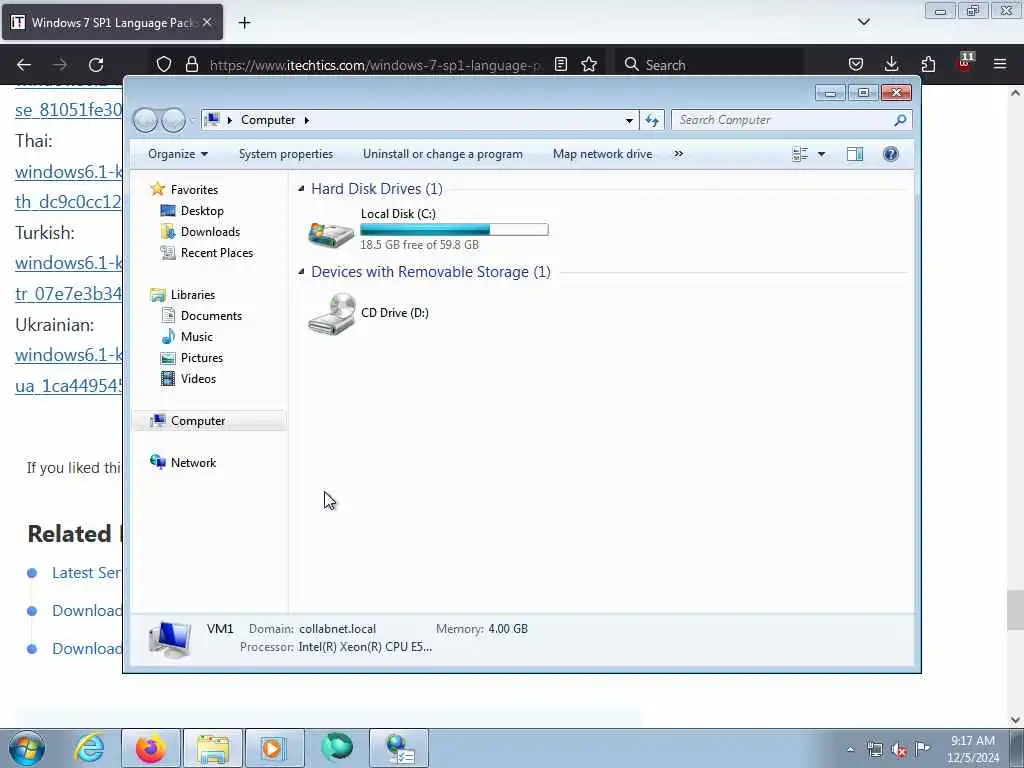Image resolution: width=1024 pixels, height=768 pixels.
Task: Open Windows Explorer taskbar icon
Action: [x=213, y=748]
